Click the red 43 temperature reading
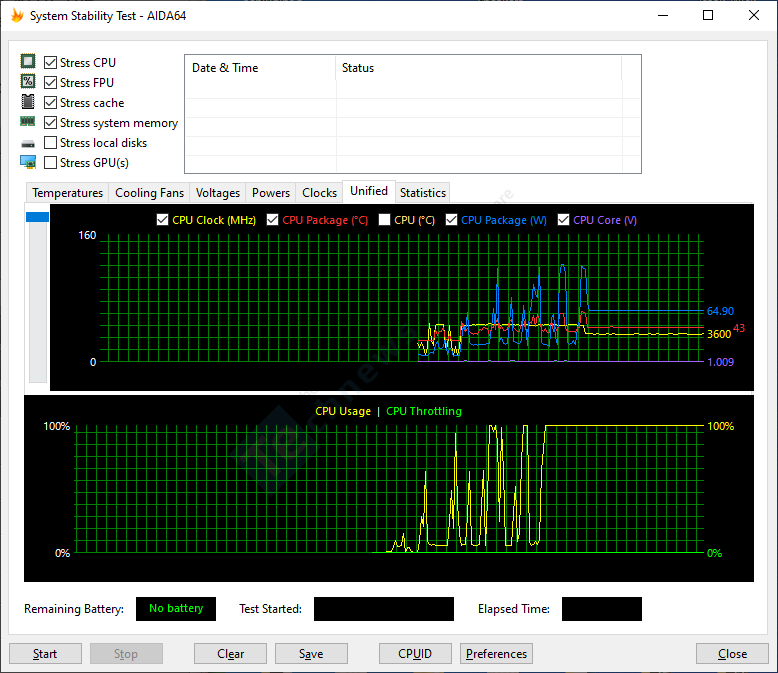This screenshot has height=673, width=778. (x=739, y=328)
